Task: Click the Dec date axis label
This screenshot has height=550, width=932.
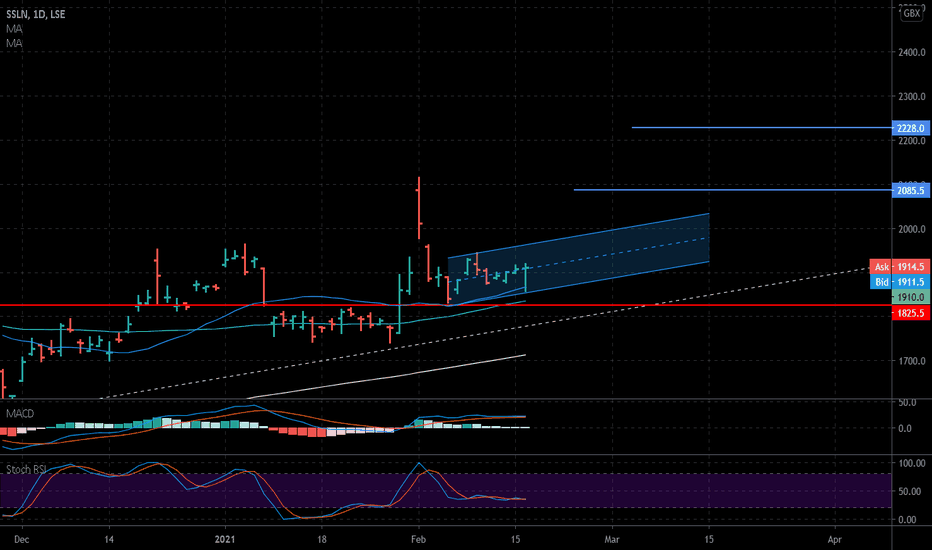Action: point(21,540)
